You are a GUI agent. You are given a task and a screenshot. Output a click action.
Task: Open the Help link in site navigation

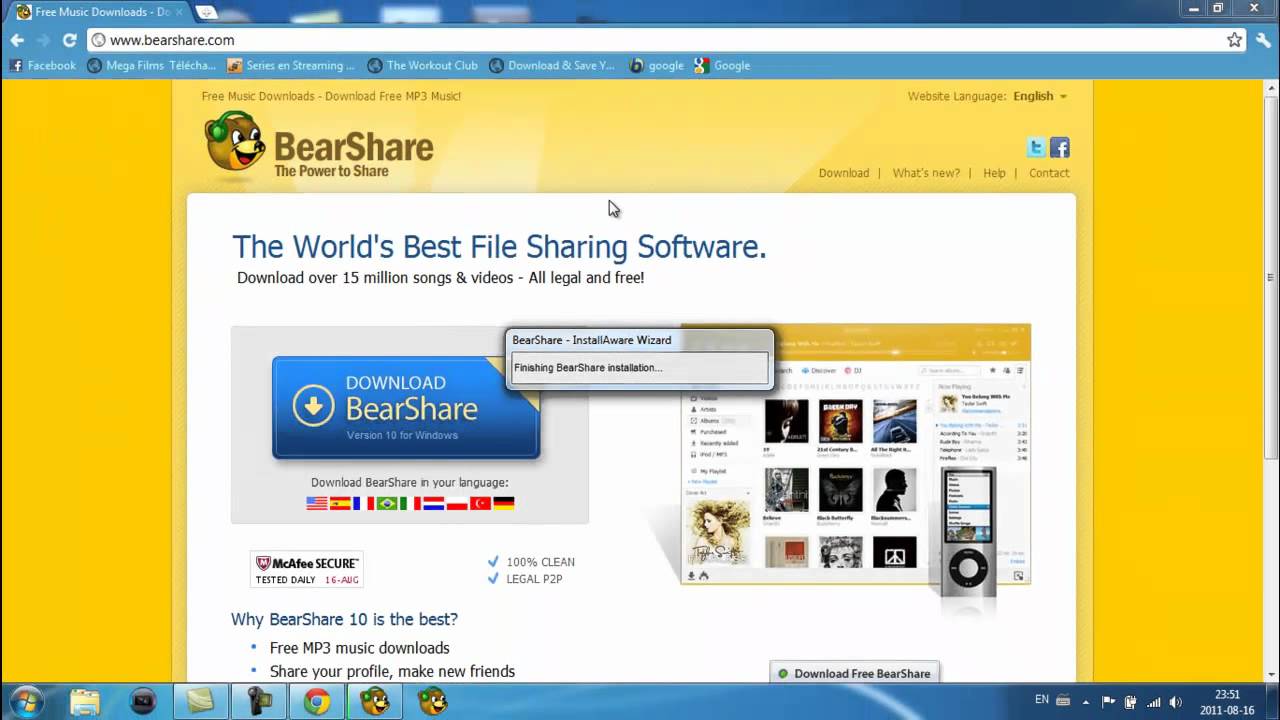(x=994, y=173)
